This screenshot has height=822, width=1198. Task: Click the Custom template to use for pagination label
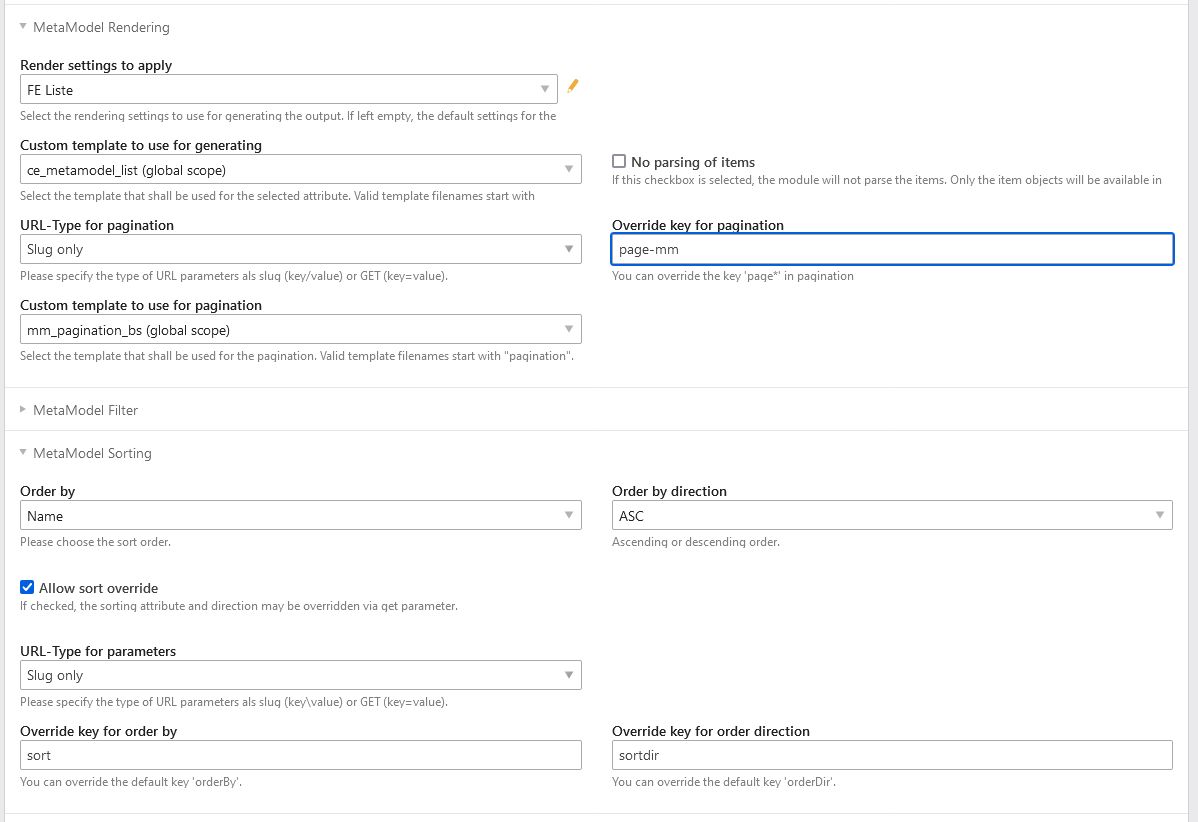point(141,306)
